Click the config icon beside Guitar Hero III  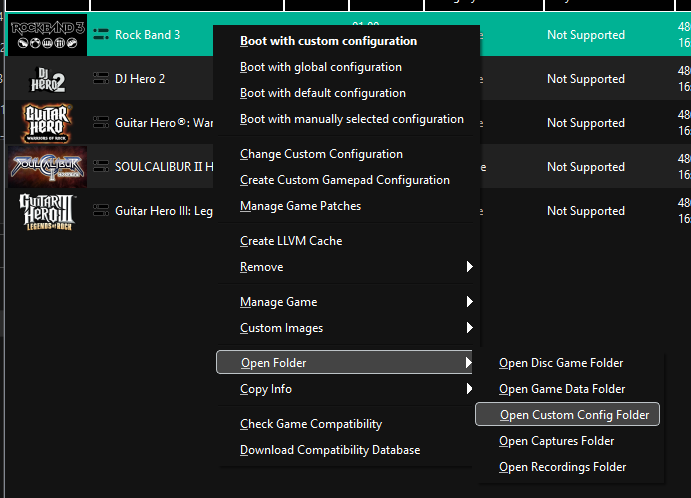pyautogui.click(x=101, y=210)
